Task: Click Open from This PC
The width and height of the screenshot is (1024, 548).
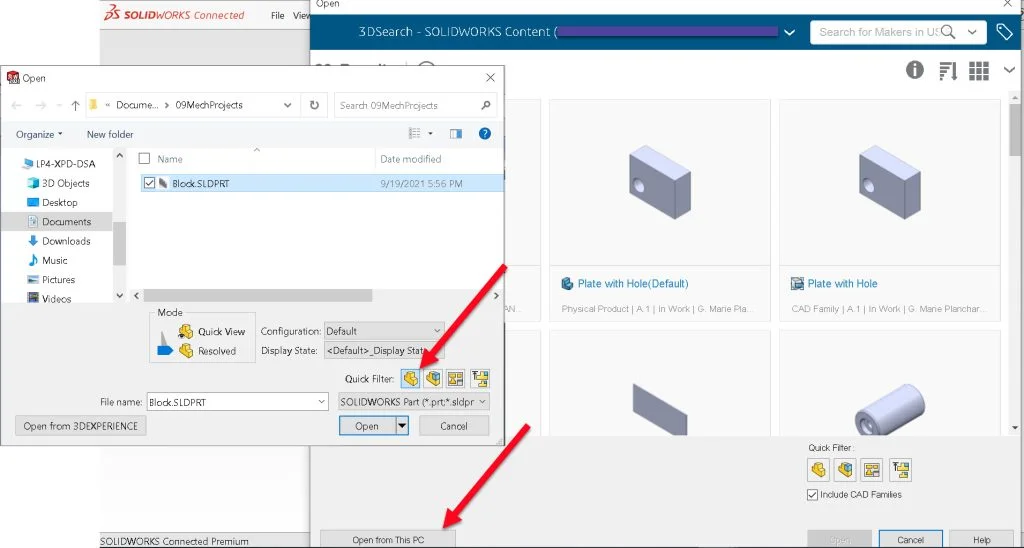Action: (388, 540)
